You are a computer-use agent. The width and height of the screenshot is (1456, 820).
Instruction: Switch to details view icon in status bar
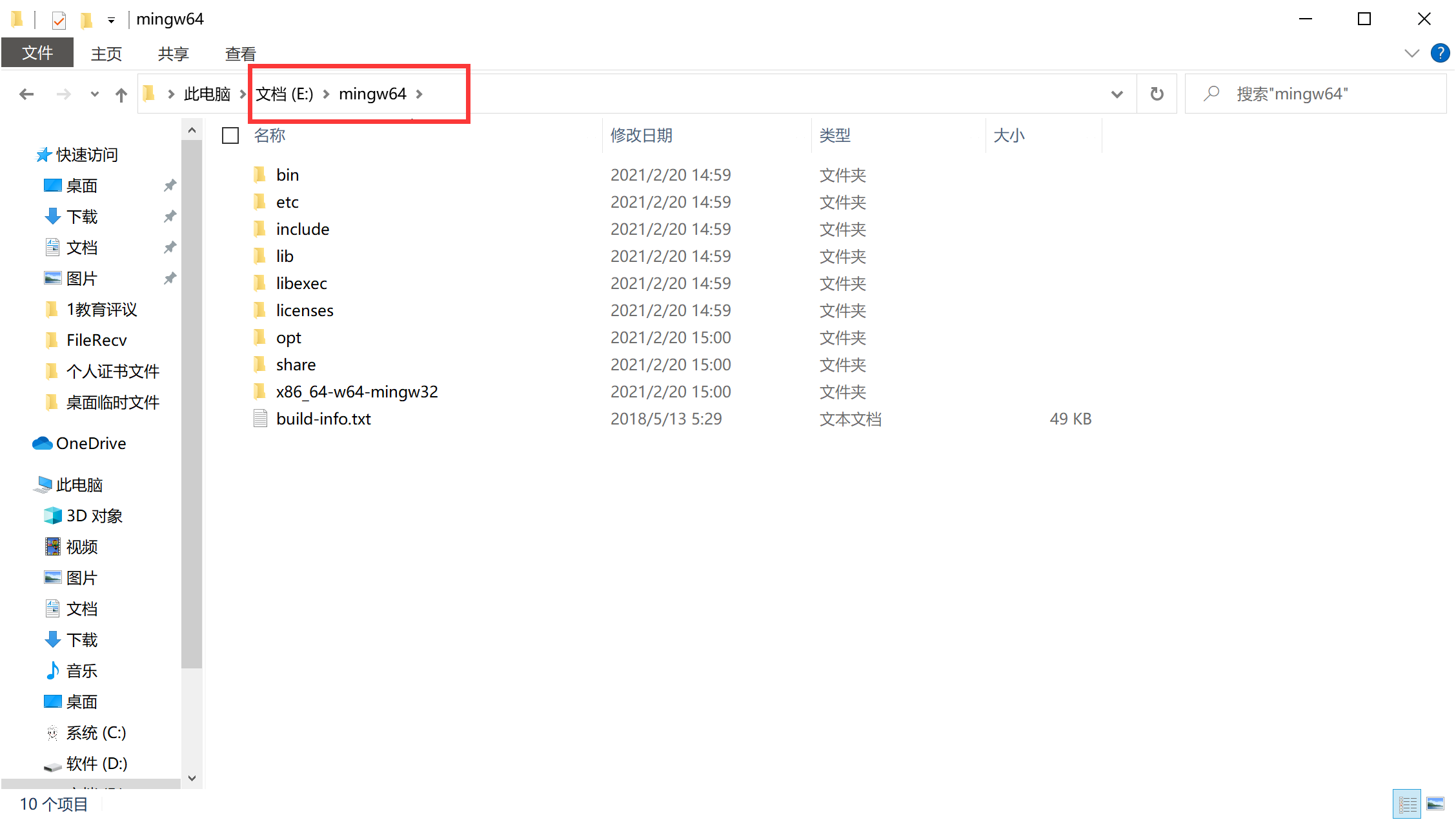coord(1407,804)
